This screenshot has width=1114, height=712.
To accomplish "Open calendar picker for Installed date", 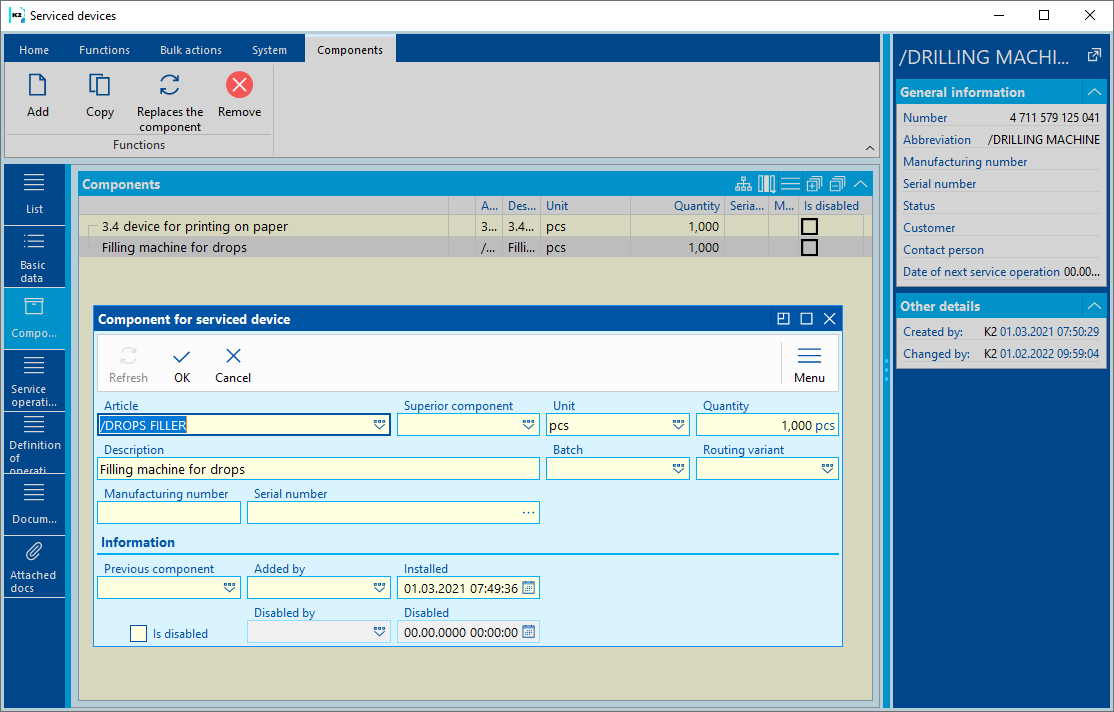I will (529, 588).
